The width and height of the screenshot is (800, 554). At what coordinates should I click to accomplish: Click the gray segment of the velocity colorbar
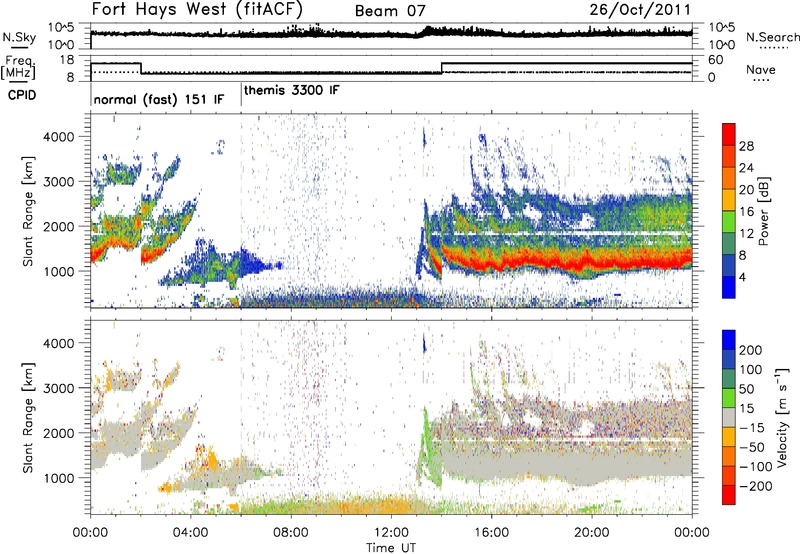coord(729,418)
